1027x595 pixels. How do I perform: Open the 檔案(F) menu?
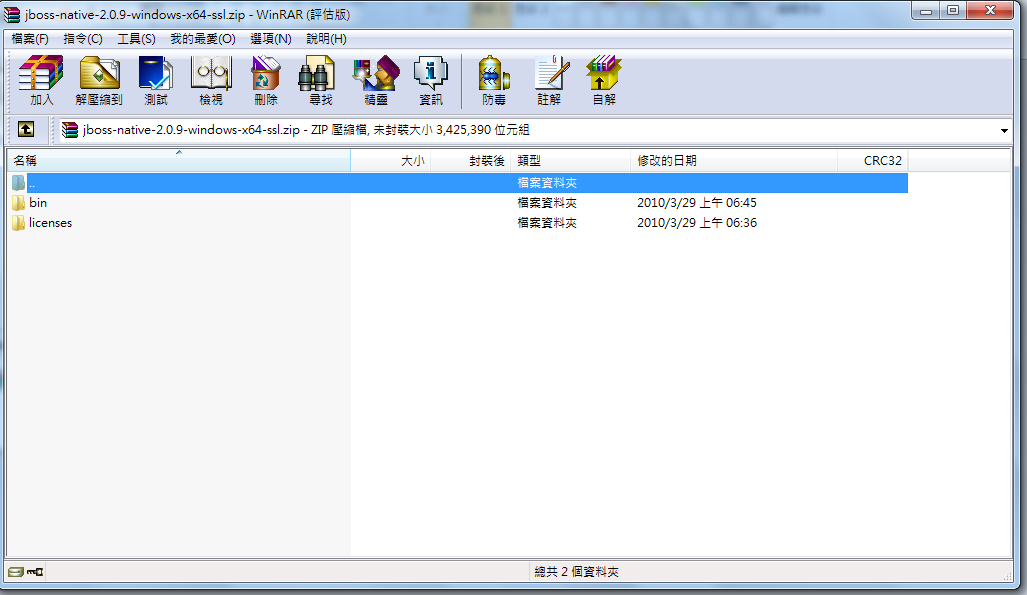tap(30, 39)
